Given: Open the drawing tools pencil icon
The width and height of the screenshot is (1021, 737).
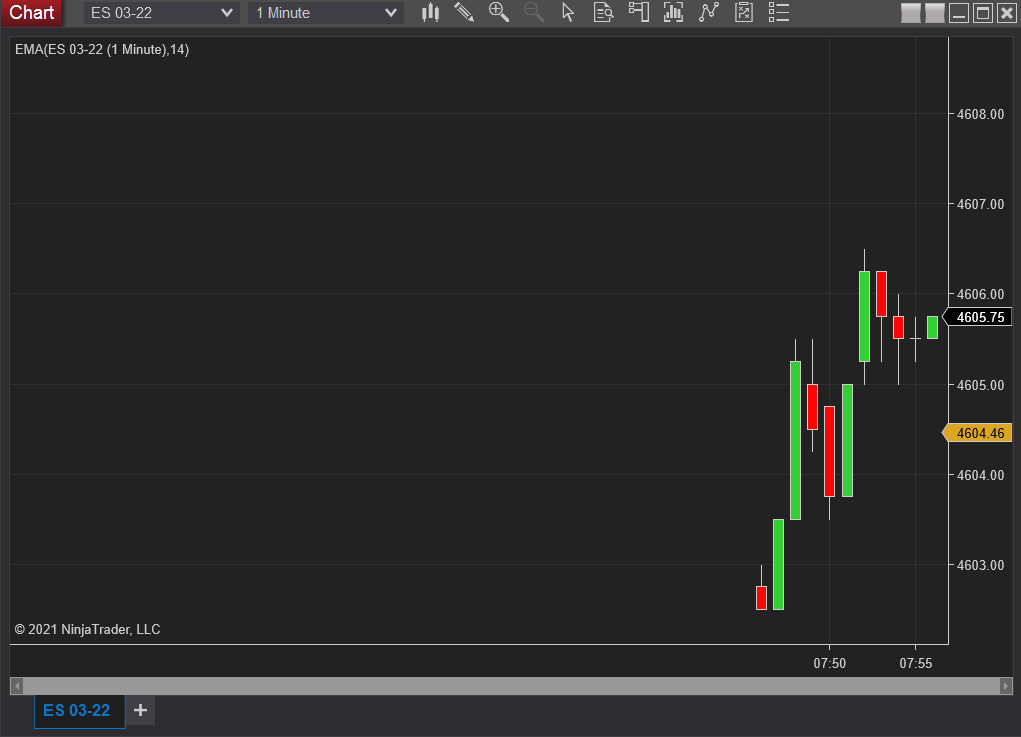Looking at the screenshot, I should click(464, 12).
